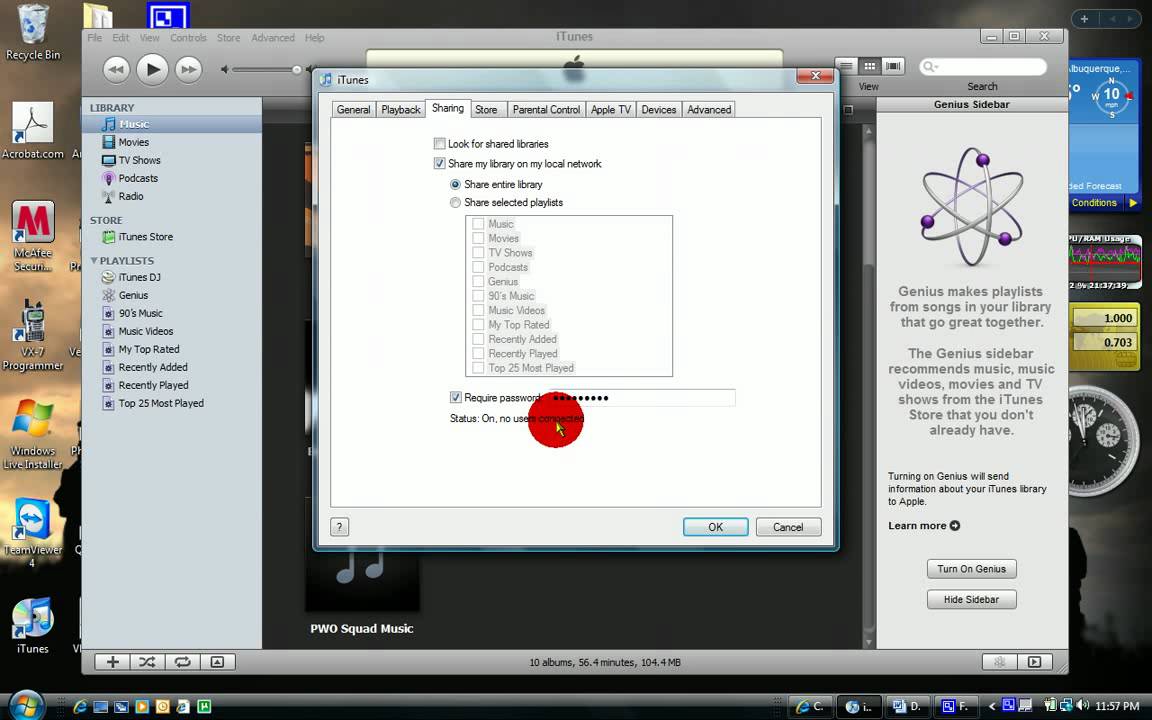Uncheck Share my library on my local network
This screenshot has width=1152, height=720.
tap(439, 164)
